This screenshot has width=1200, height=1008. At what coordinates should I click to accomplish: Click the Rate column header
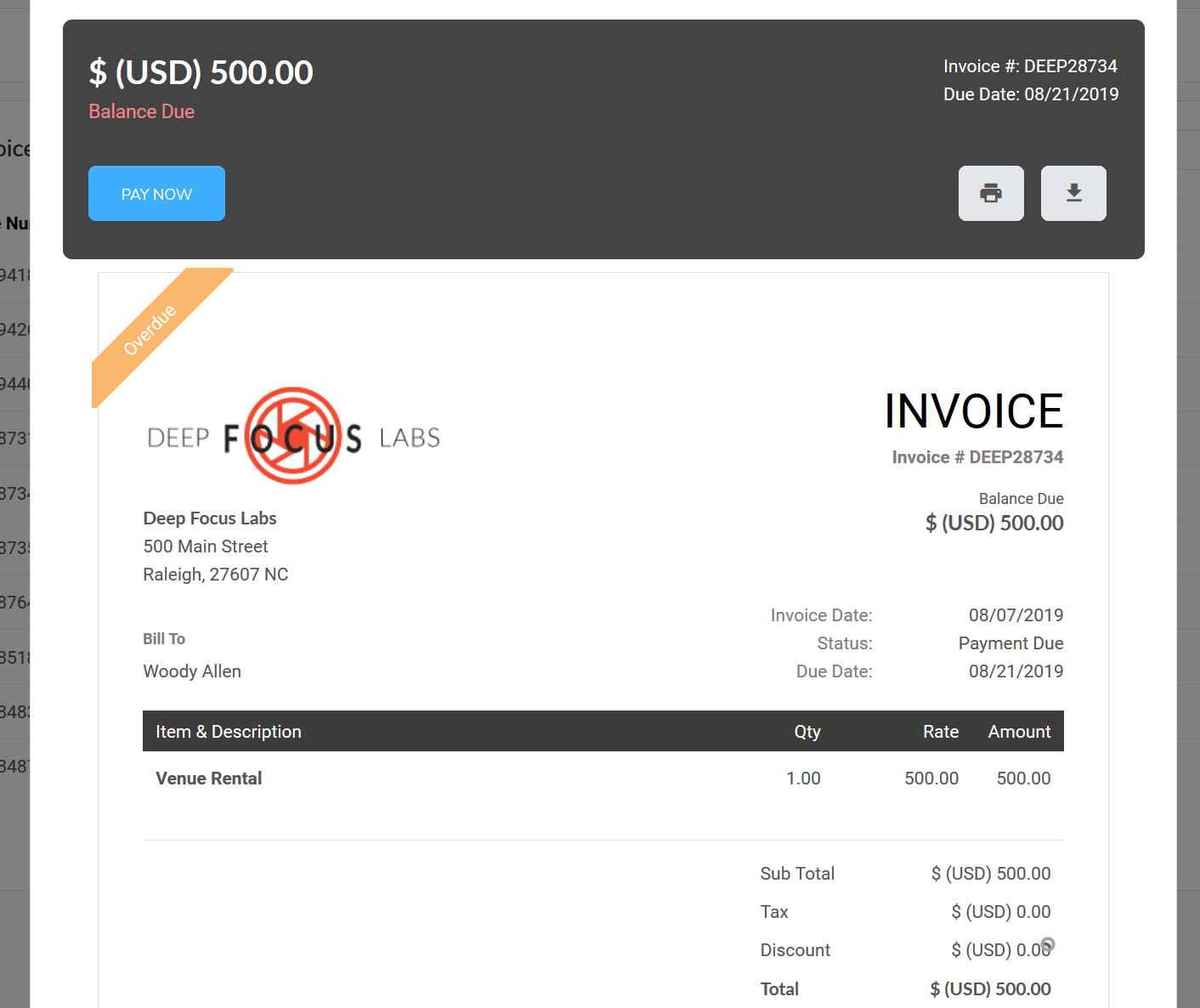[941, 732]
